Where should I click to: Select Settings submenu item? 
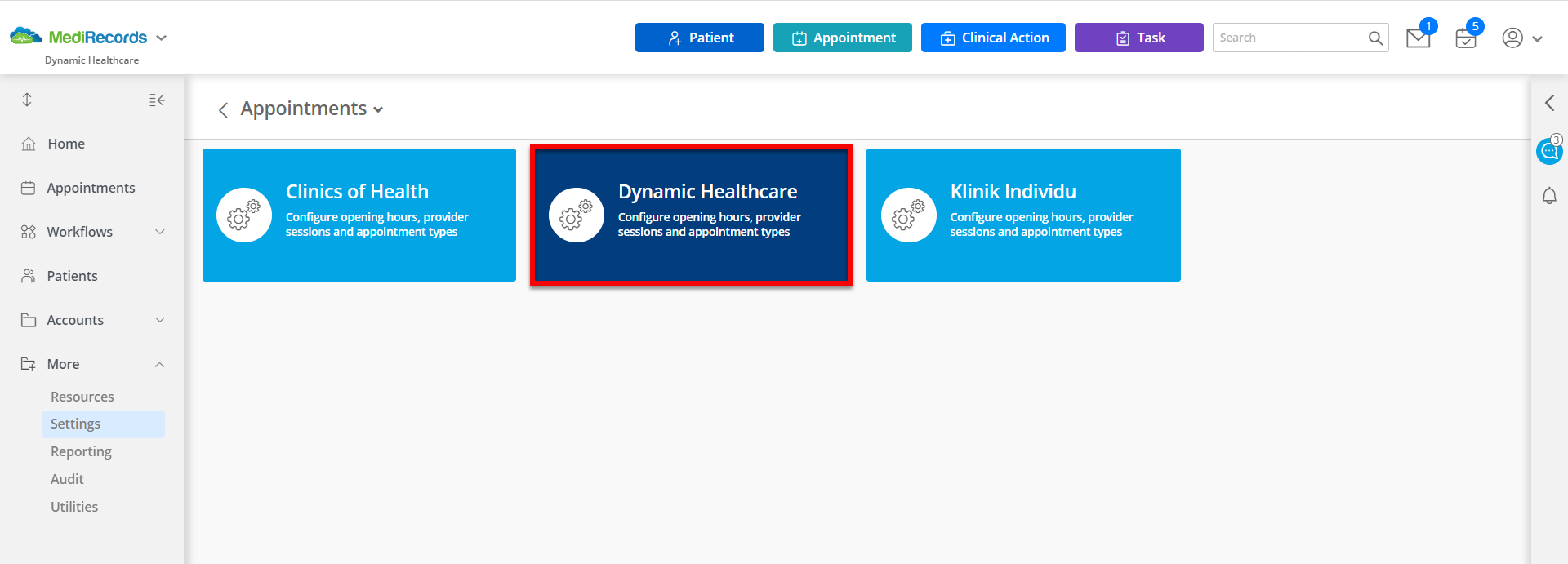(x=103, y=424)
